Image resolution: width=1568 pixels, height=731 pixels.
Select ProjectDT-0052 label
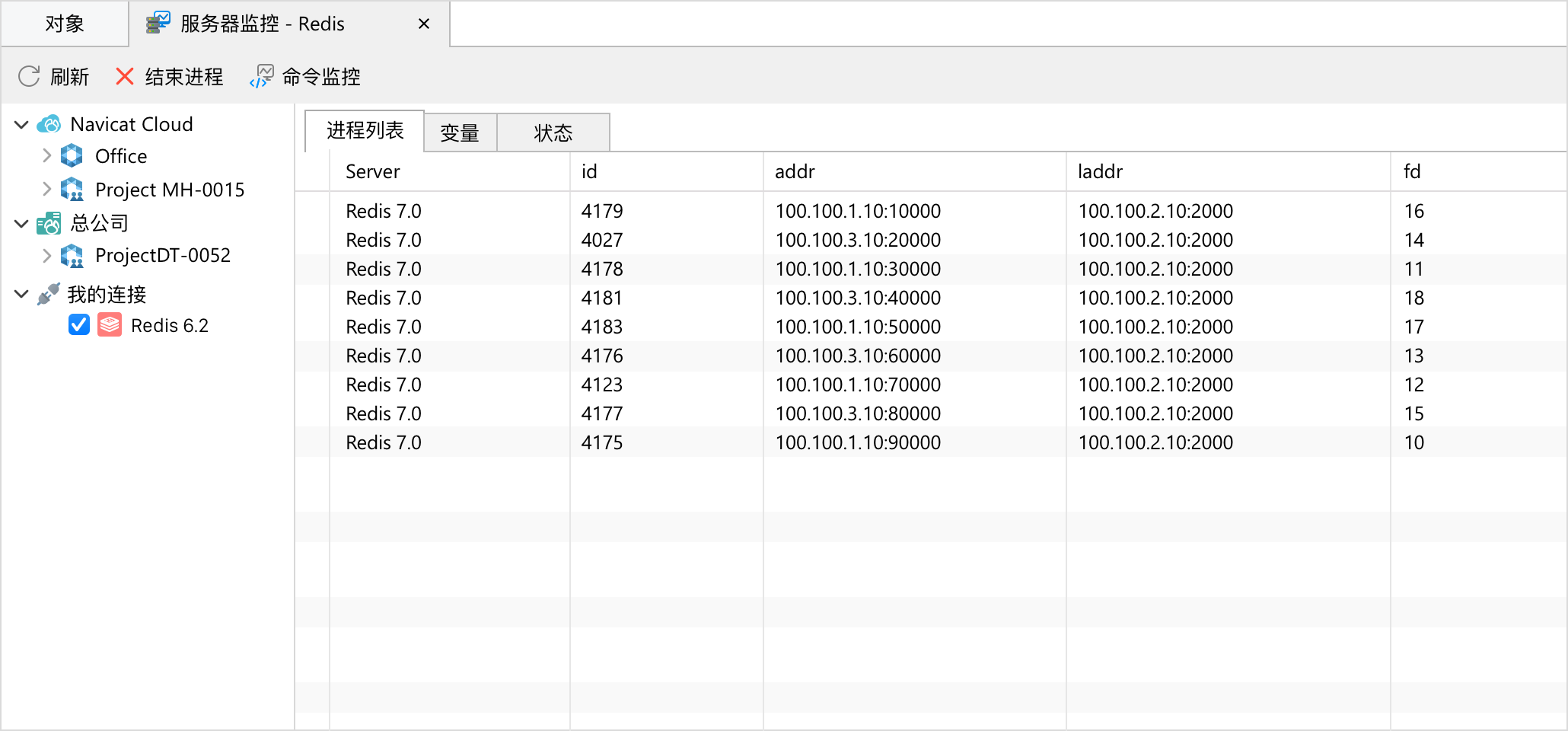pos(163,255)
